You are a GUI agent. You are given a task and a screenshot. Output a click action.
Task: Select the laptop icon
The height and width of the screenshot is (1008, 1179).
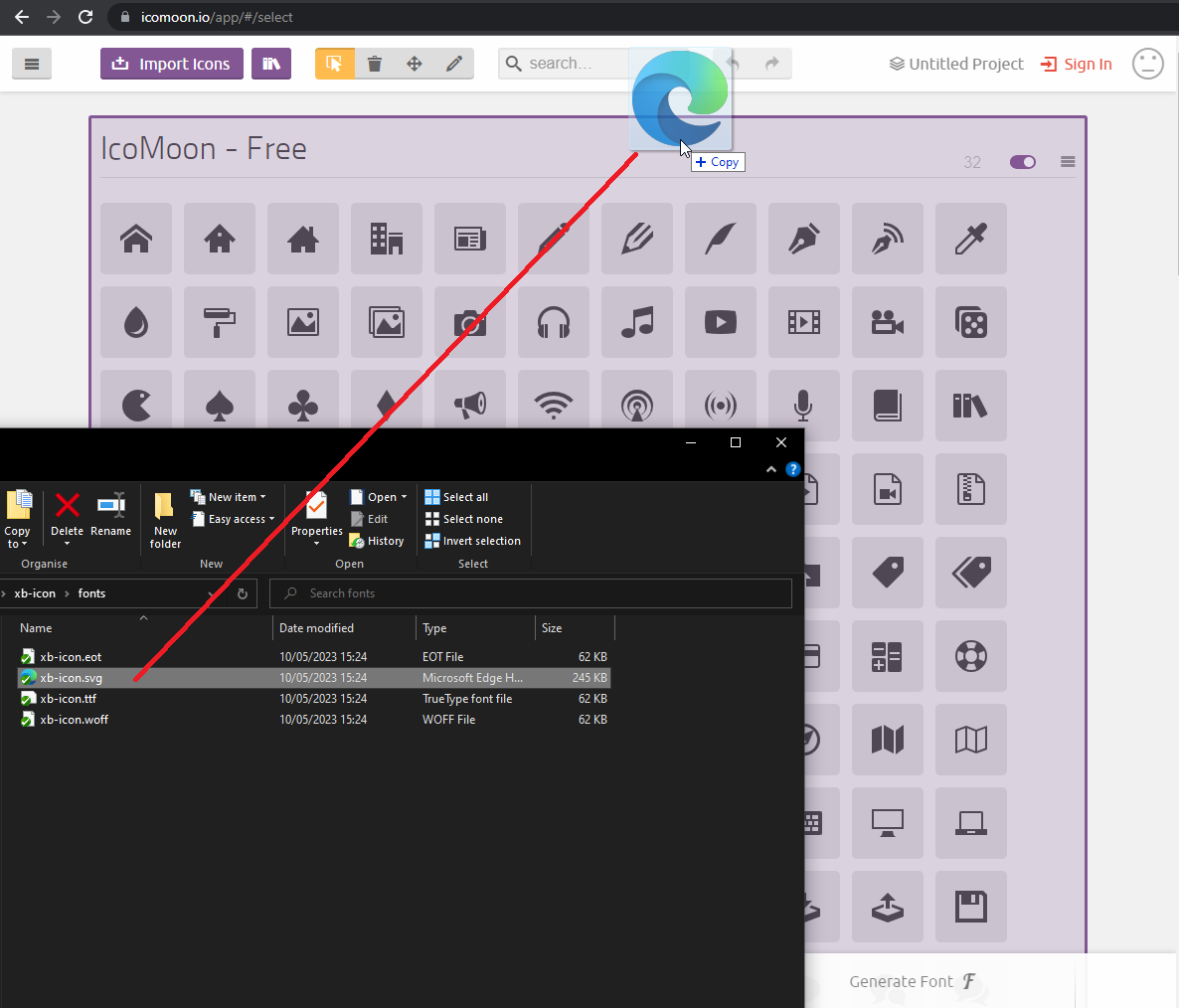tap(970, 823)
